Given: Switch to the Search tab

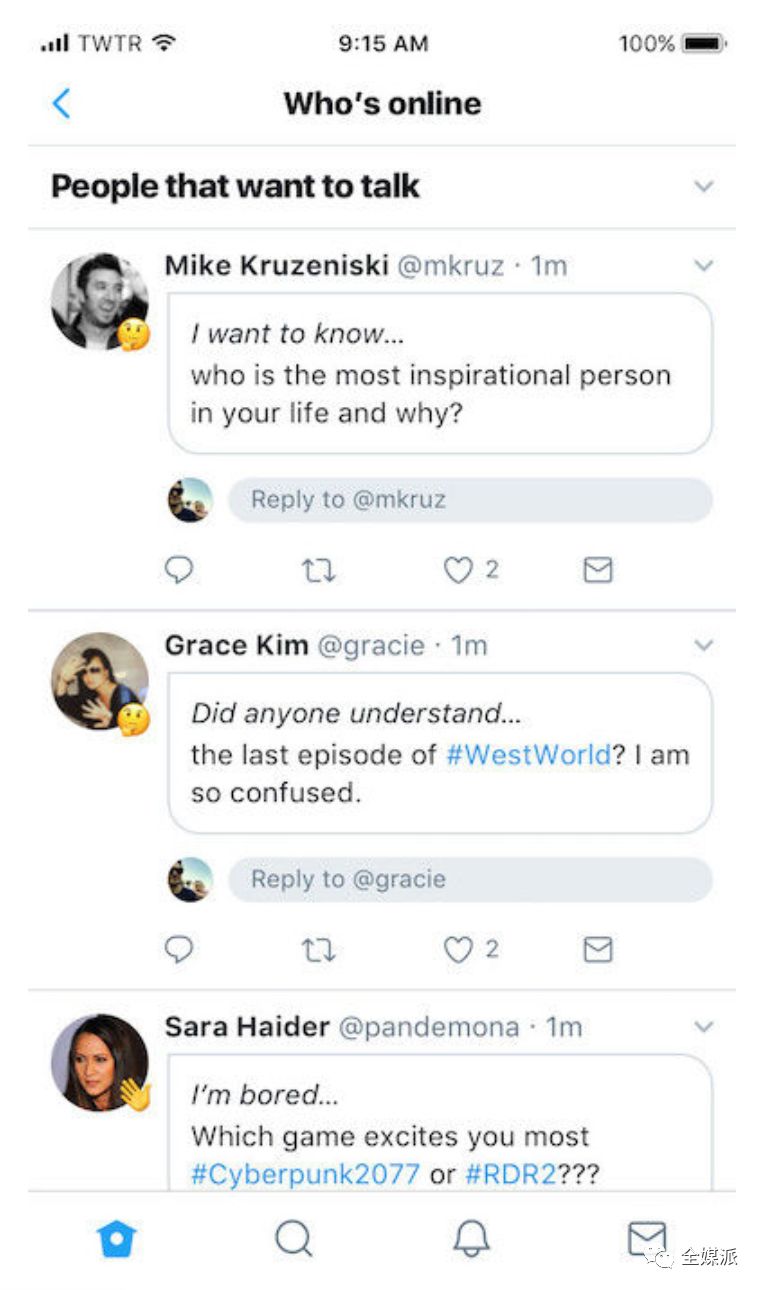Looking at the screenshot, I should [x=293, y=1240].
